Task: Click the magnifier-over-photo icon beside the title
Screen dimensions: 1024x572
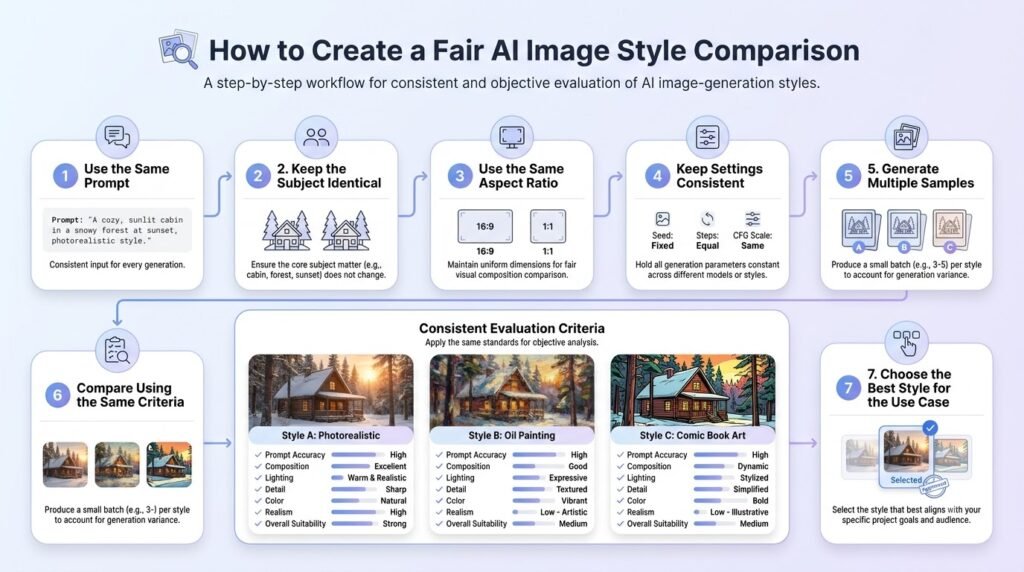Action: click(x=178, y=49)
